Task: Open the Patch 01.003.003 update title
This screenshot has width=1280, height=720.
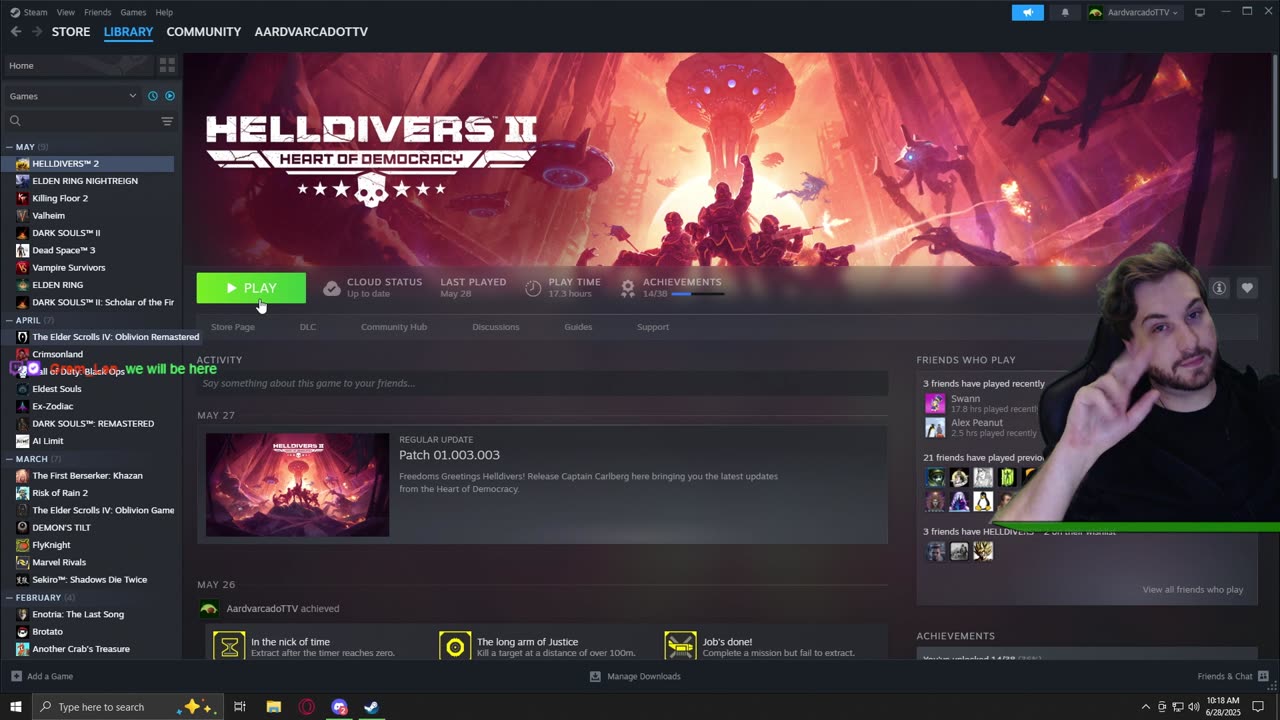Action: (x=449, y=455)
